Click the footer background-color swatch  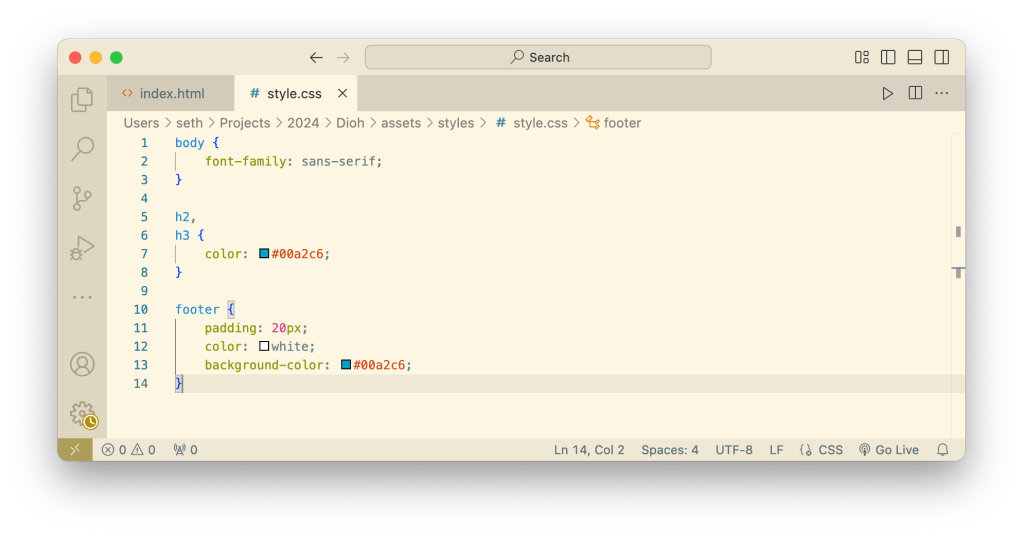coord(346,365)
